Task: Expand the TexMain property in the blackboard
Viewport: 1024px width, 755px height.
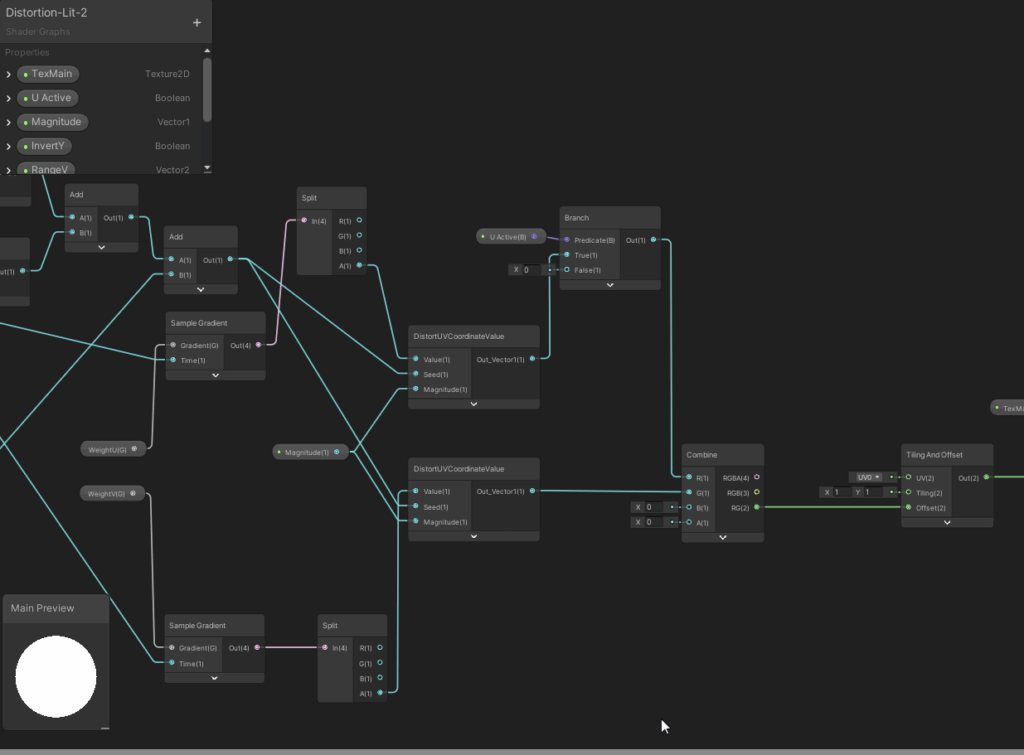Action: click(x=9, y=74)
